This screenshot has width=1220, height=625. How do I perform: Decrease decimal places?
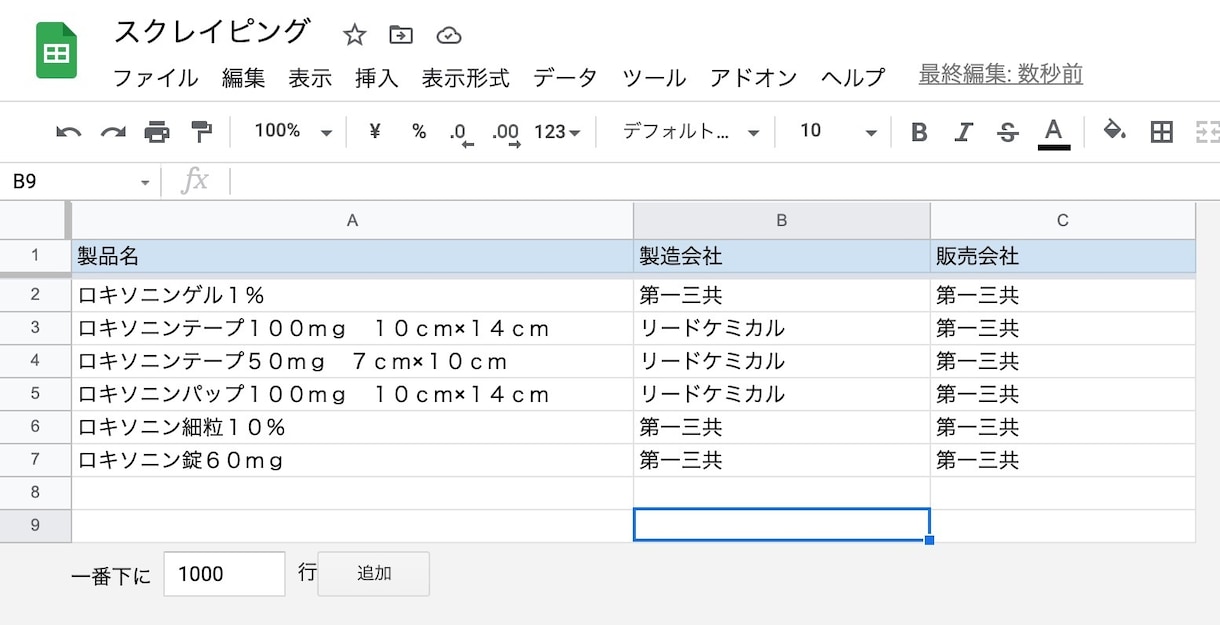(x=461, y=134)
